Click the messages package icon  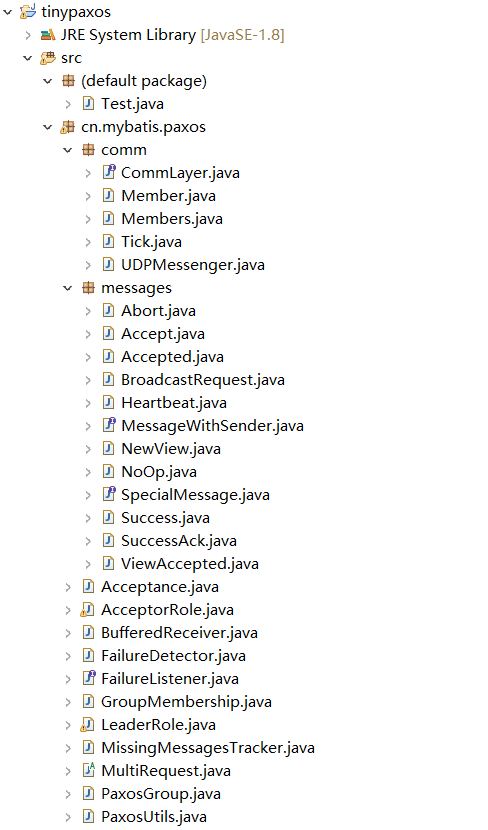click(x=88, y=288)
